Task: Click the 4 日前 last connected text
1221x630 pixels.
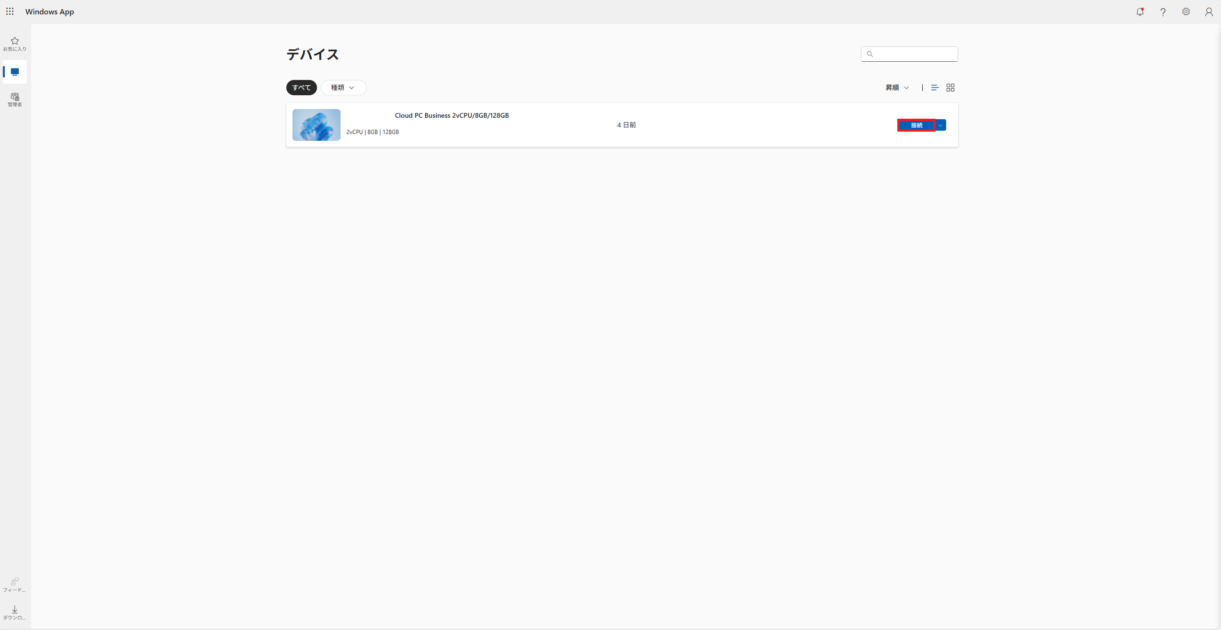Action: click(626, 125)
